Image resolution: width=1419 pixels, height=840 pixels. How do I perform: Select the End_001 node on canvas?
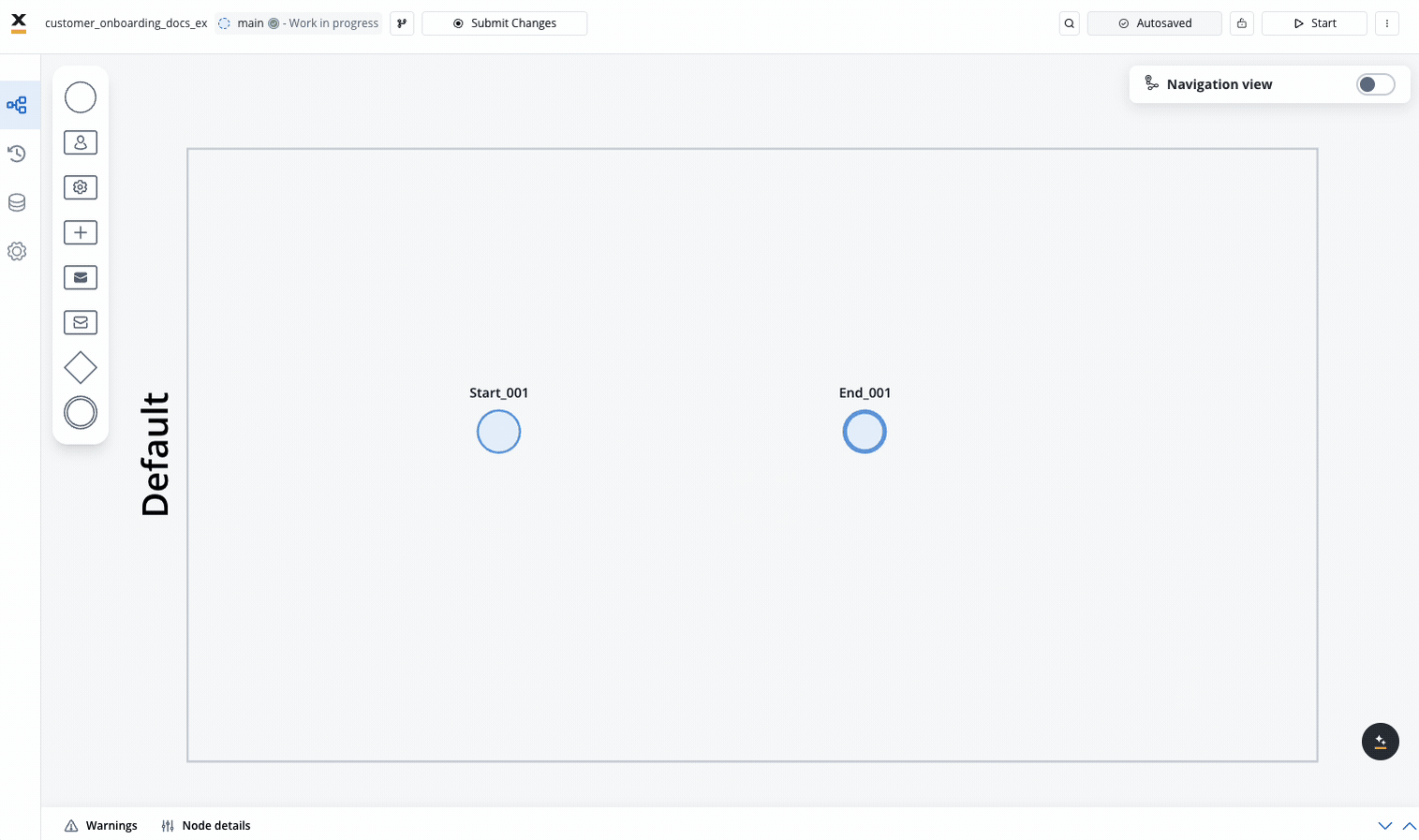point(865,432)
